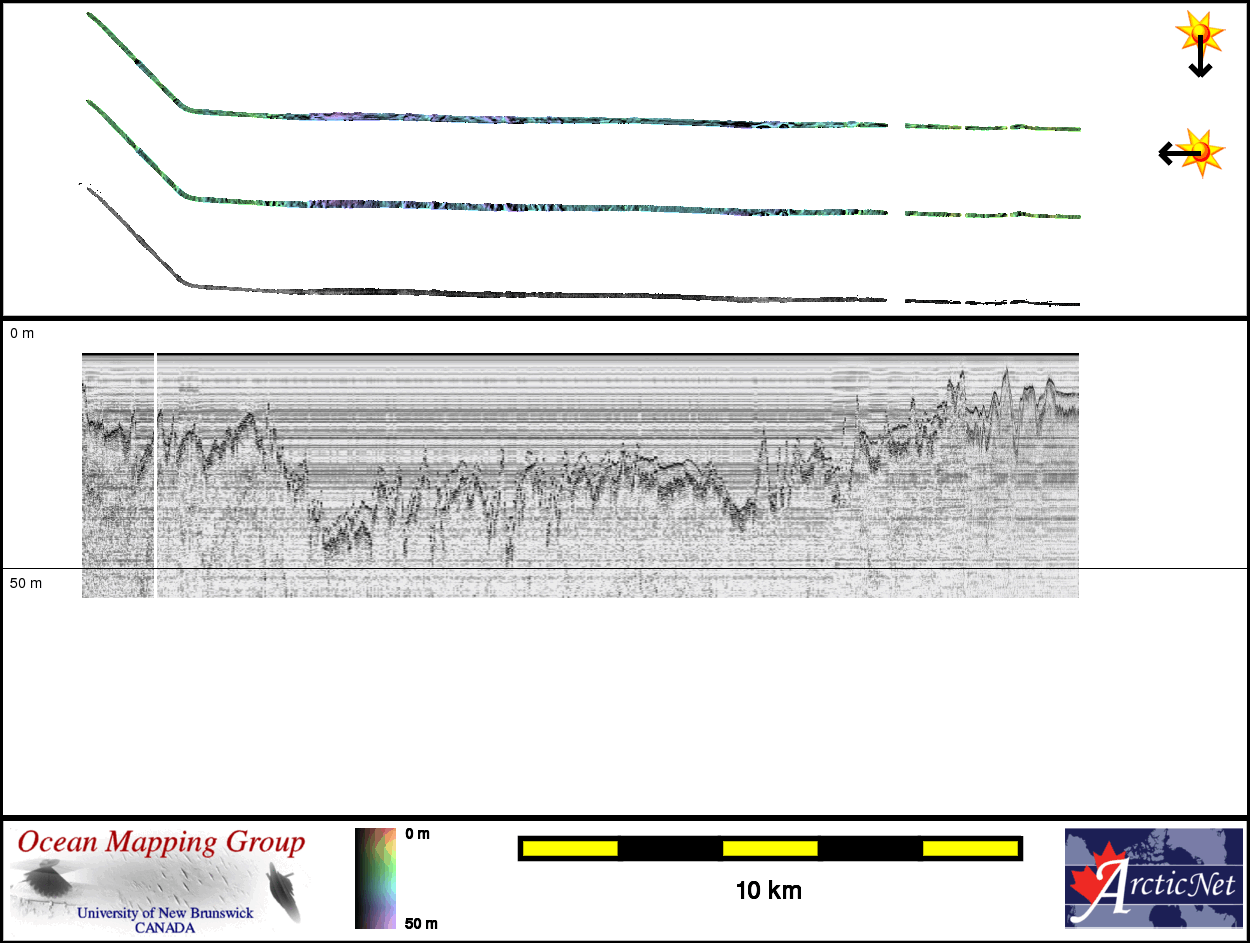Click the middle yellow segment of the scale bar

(770, 848)
